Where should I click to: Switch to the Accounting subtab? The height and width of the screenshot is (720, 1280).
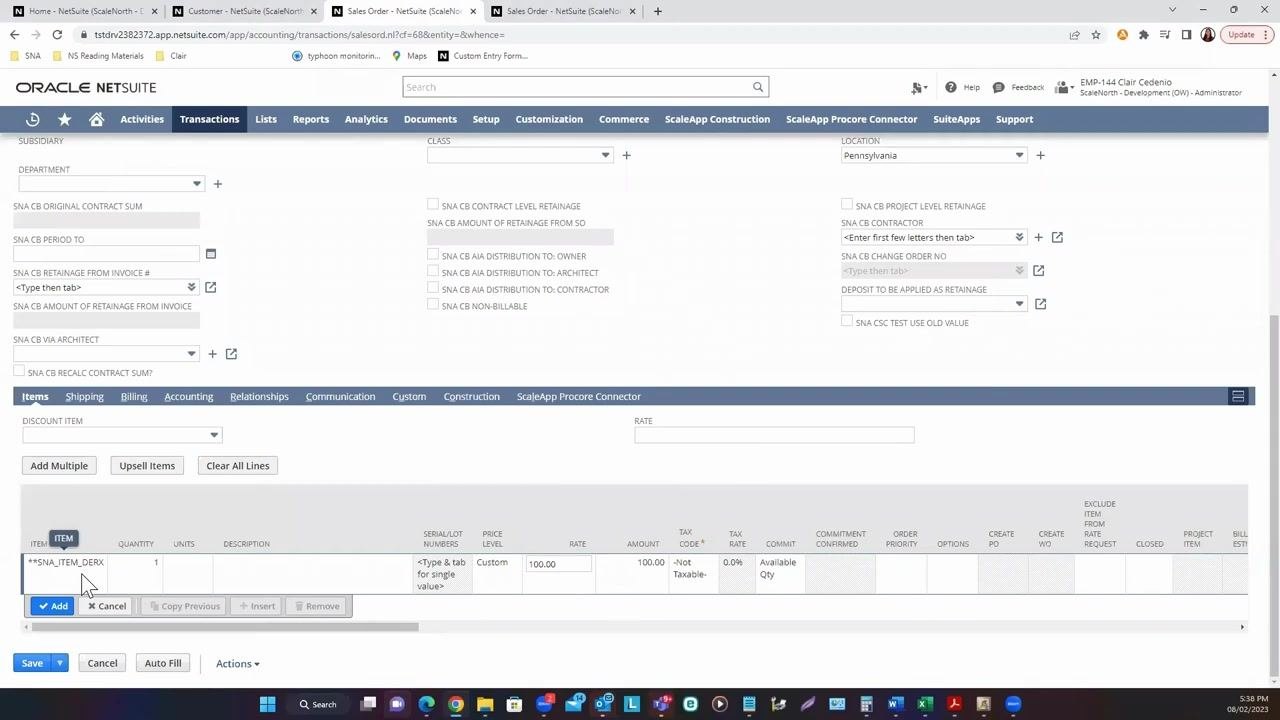[x=188, y=397]
